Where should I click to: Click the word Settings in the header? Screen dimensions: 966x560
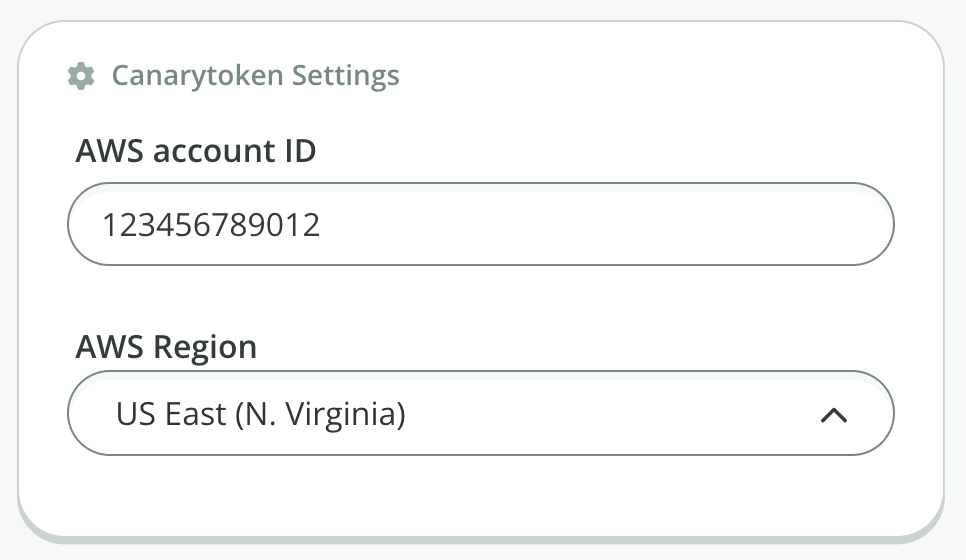click(x=345, y=75)
